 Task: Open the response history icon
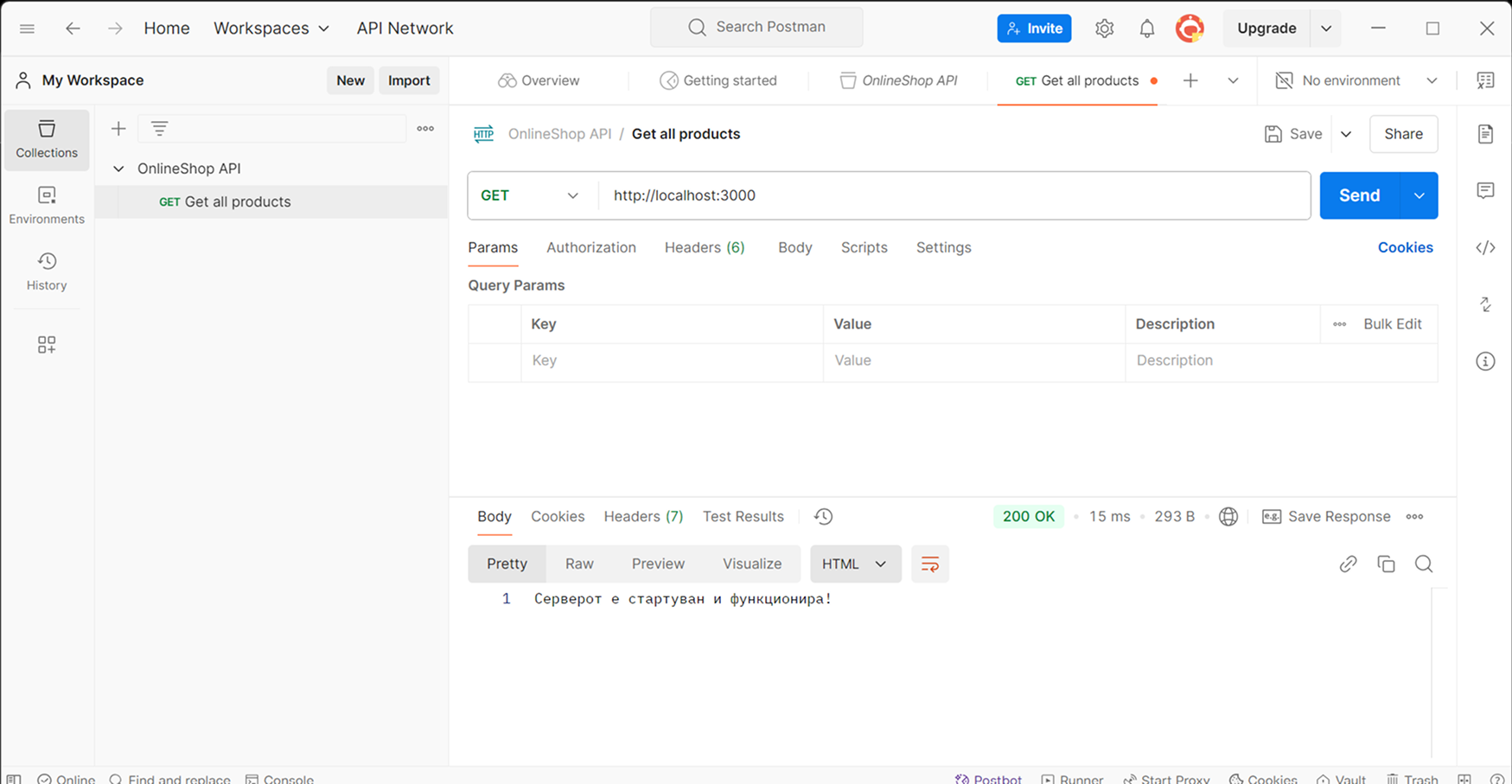823,517
